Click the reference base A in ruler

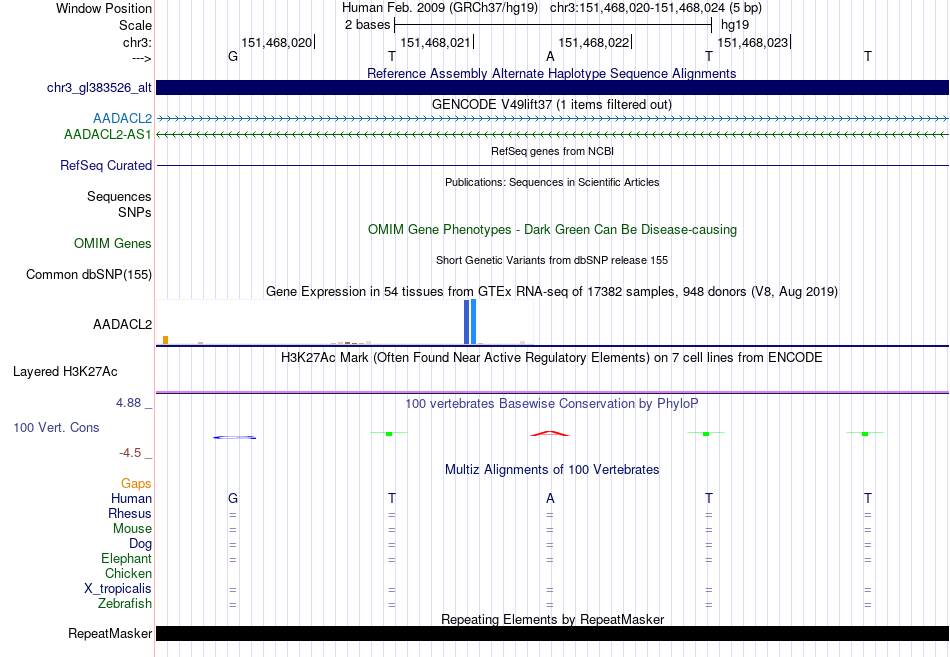[550, 56]
